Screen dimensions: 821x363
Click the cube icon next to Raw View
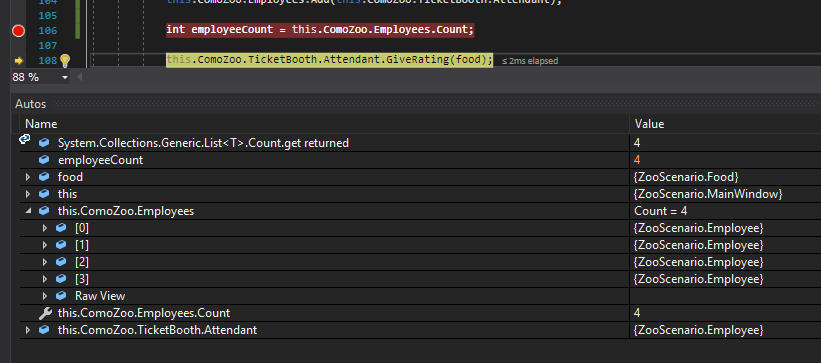tap(61, 296)
